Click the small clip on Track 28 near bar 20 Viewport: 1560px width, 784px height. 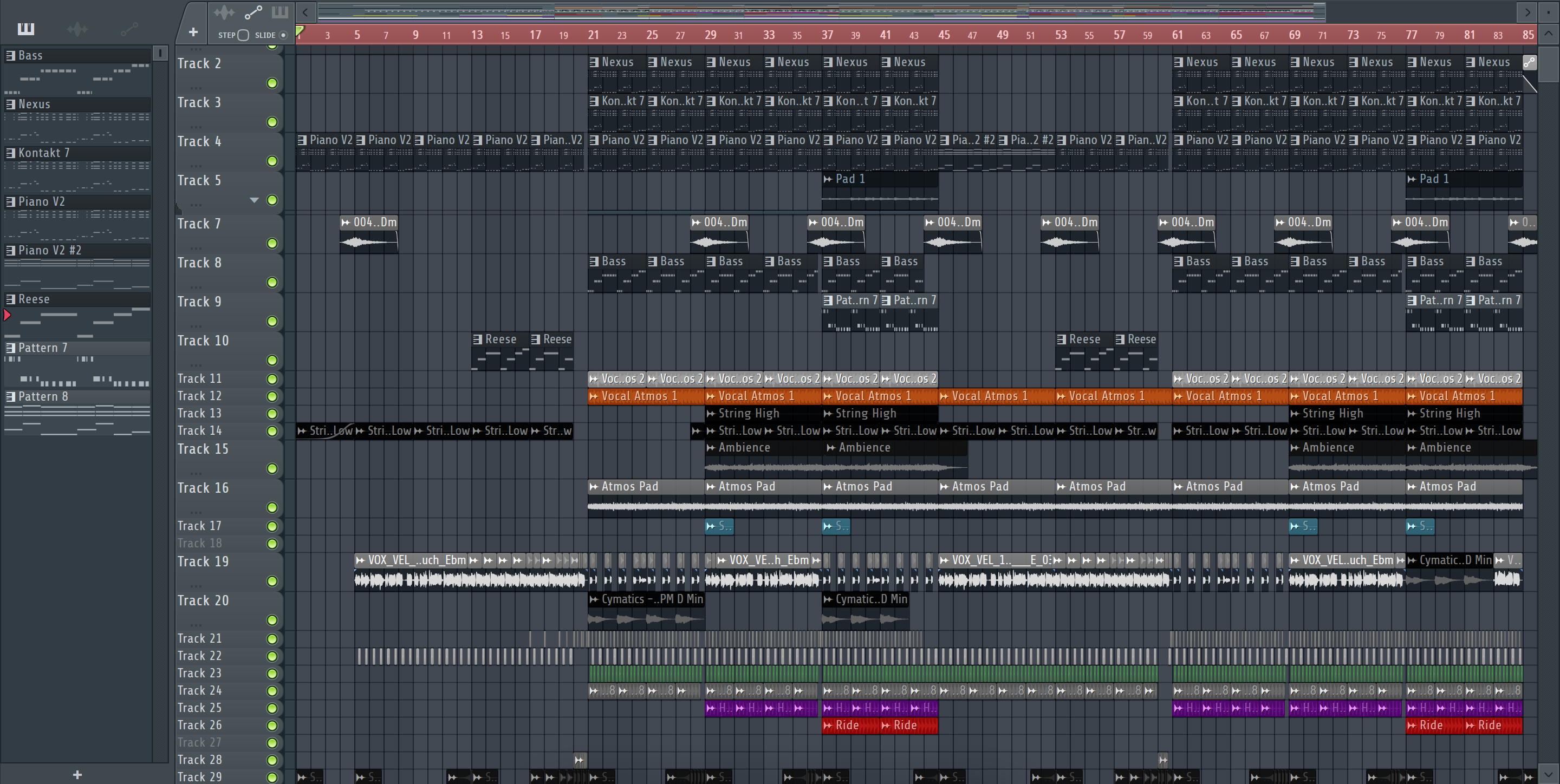580,760
